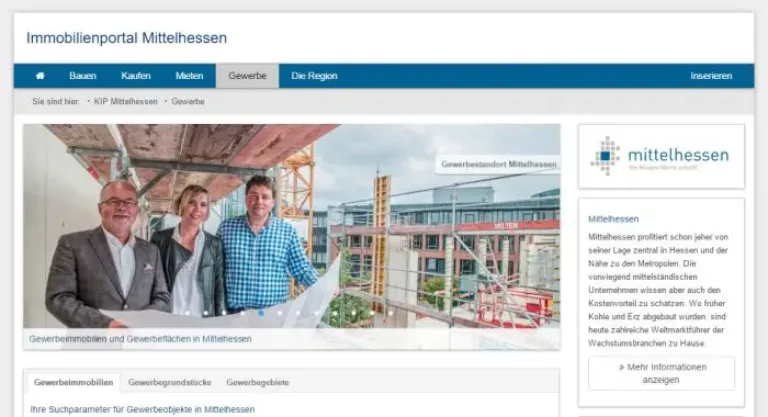Click the Mittelhessen logo image

pos(660,156)
